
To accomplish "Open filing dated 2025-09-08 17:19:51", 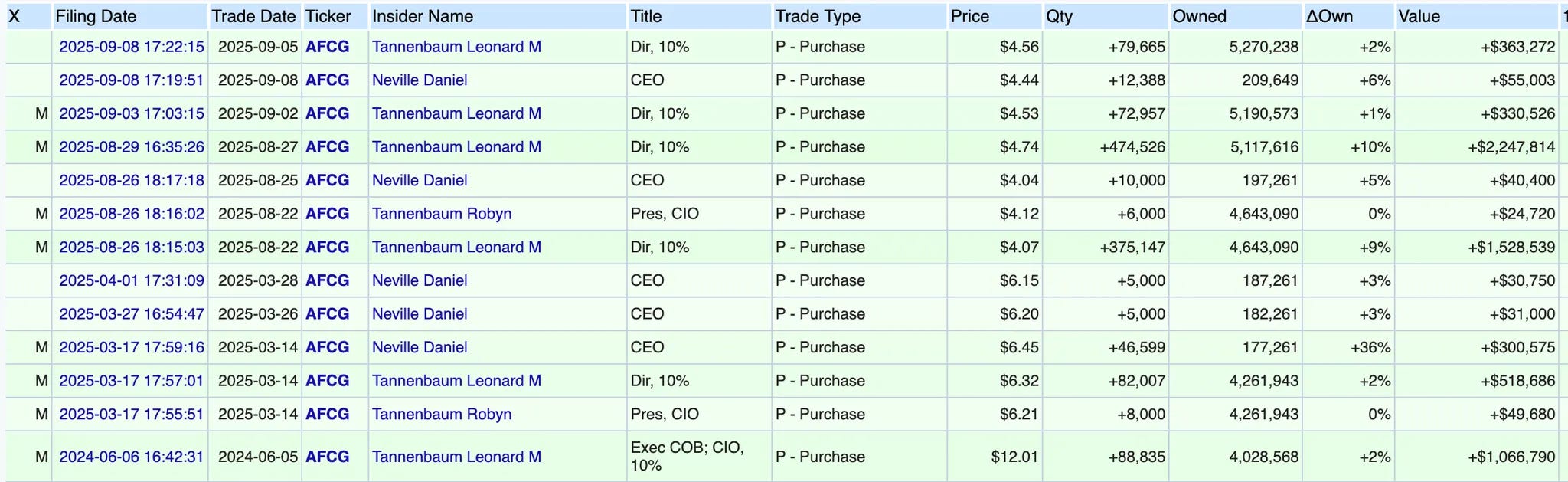I will pyautogui.click(x=132, y=80).
